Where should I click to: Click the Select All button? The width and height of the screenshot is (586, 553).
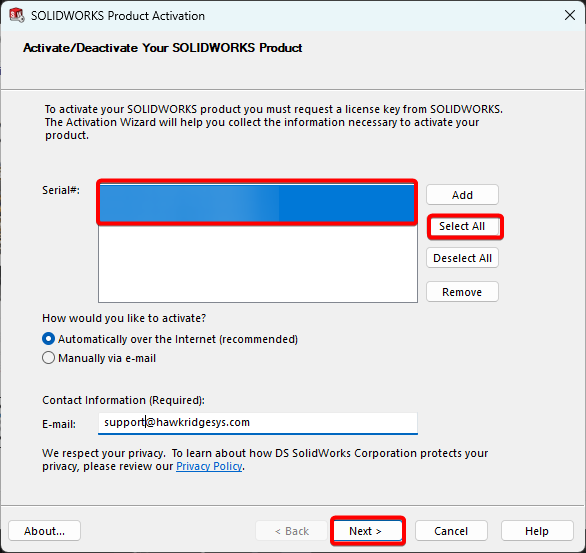pos(462,226)
